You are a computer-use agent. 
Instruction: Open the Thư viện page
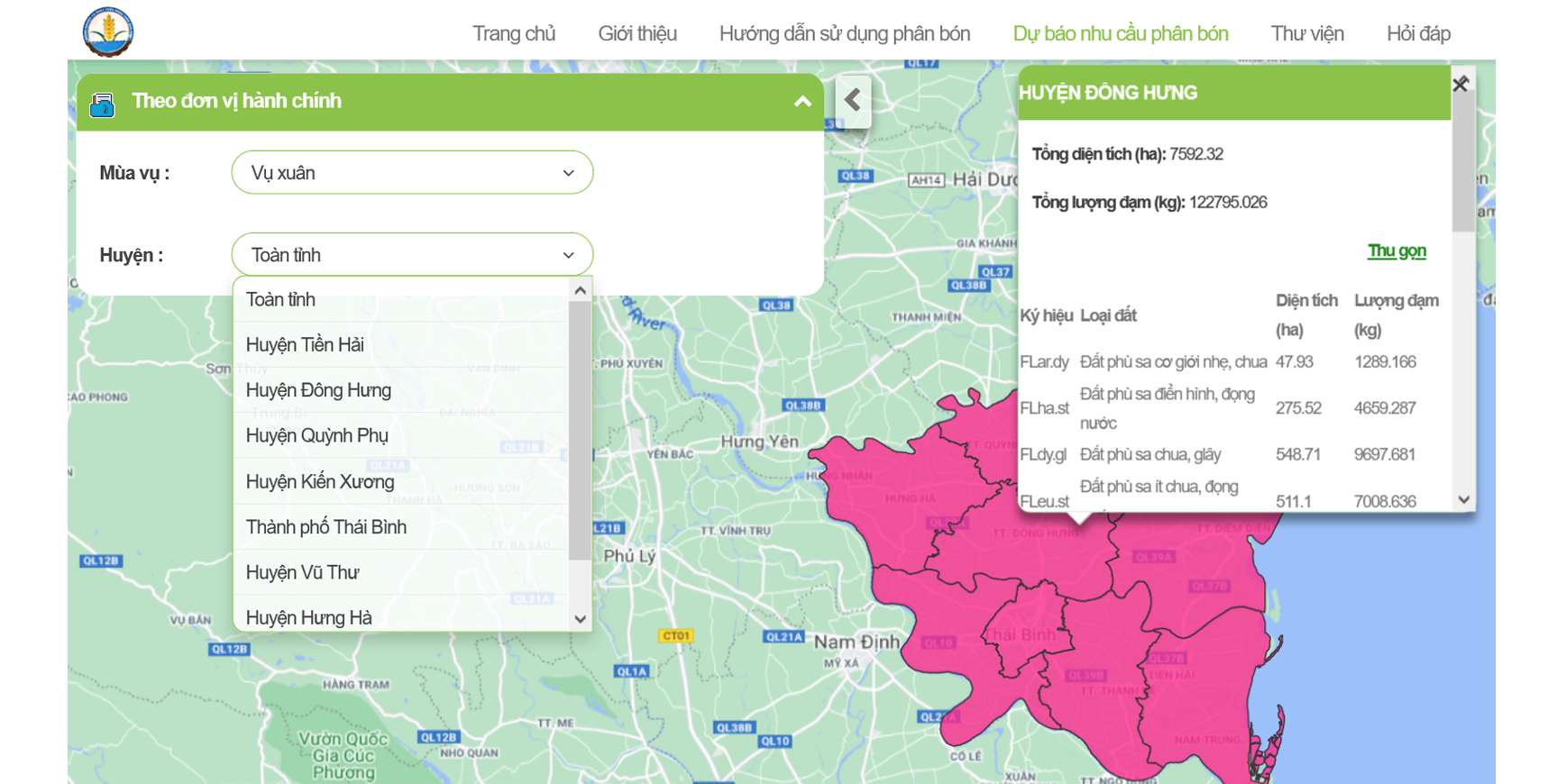1306,34
